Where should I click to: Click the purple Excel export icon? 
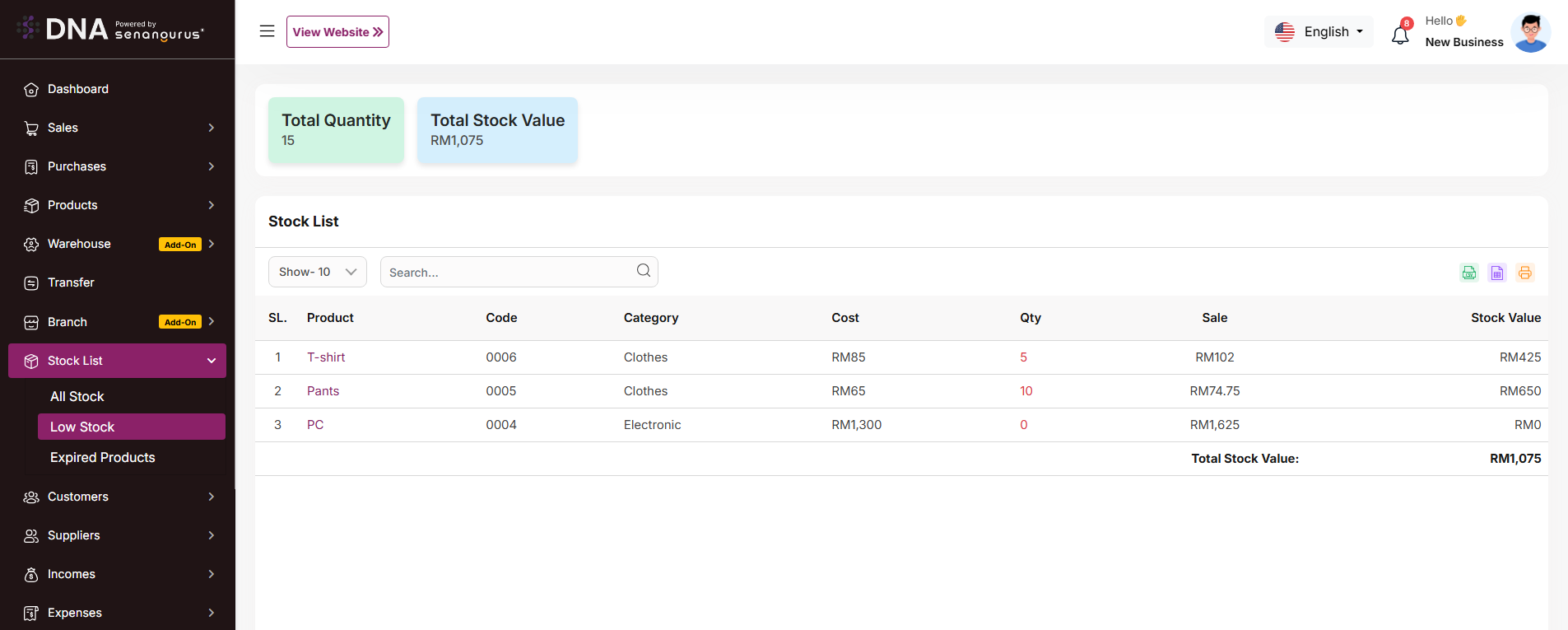[x=1497, y=273]
